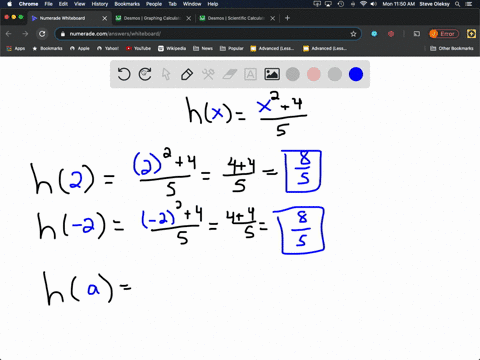Go back to previous page
This screenshot has width=480, height=360.
point(9,34)
